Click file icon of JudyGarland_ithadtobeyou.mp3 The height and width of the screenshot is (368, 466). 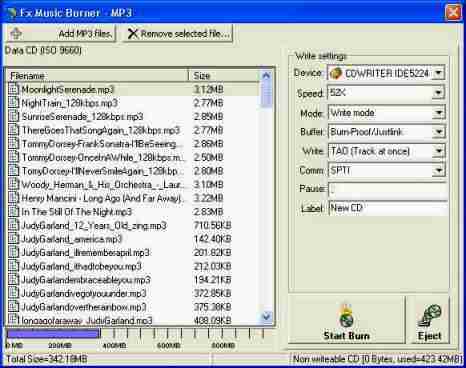click(14, 266)
